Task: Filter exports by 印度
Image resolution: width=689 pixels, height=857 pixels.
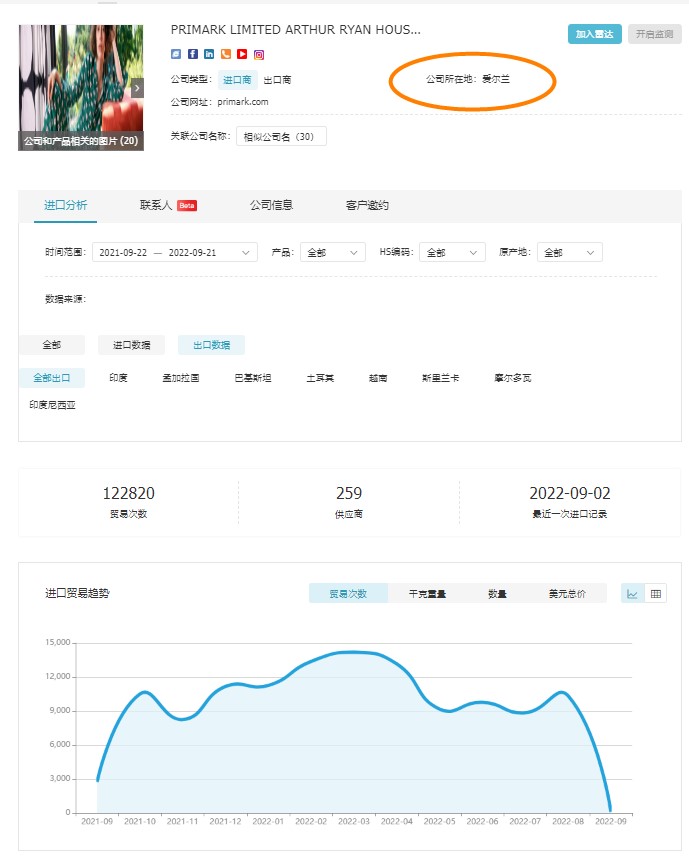Action: [x=118, y=378]
